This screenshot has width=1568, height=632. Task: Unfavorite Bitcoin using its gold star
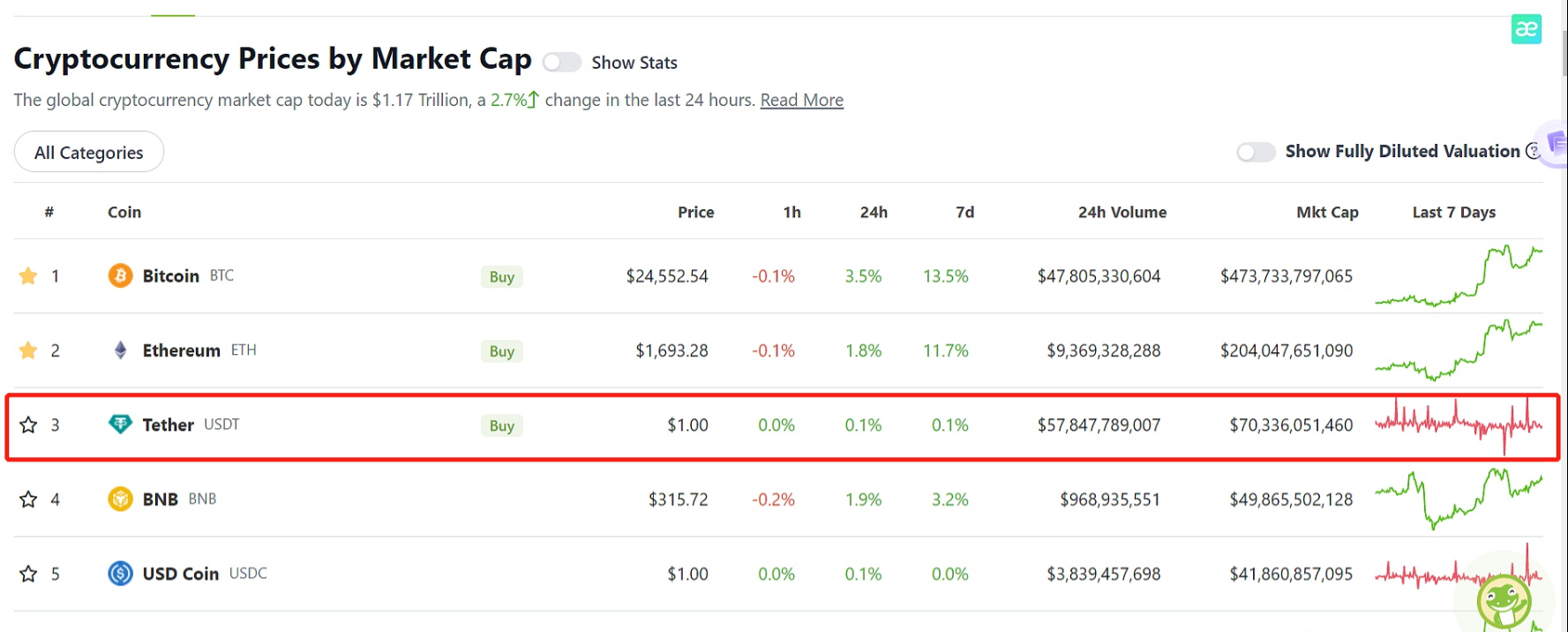(28, 276)
